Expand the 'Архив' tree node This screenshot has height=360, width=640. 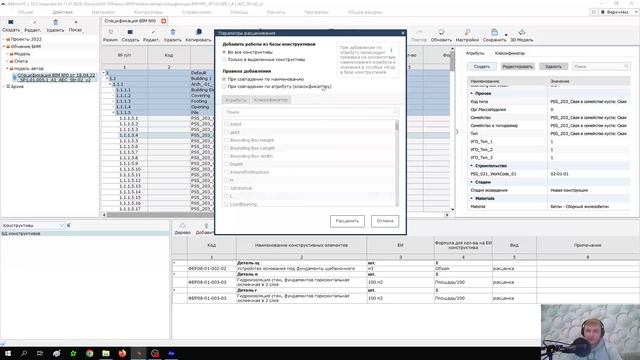coord(4,87)
